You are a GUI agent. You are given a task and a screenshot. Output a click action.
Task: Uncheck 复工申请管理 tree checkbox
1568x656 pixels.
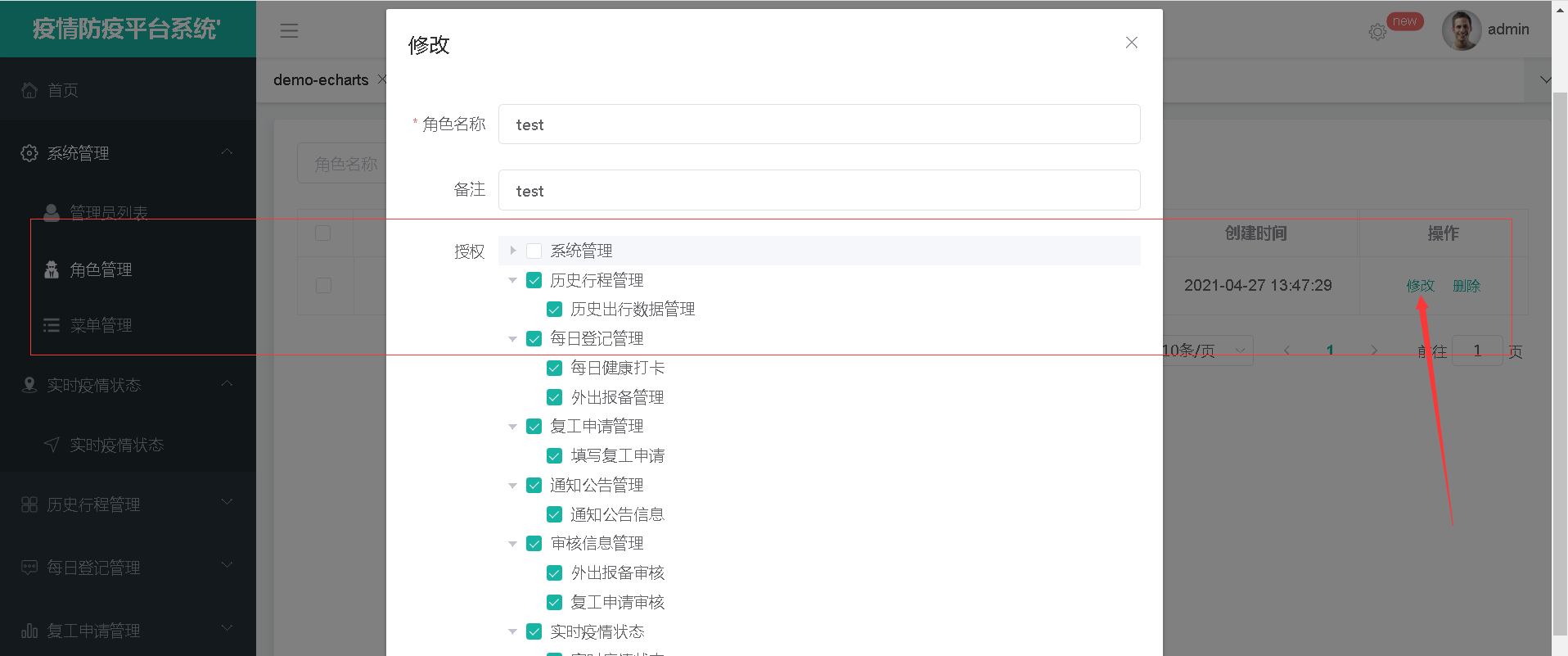point(534,427)
